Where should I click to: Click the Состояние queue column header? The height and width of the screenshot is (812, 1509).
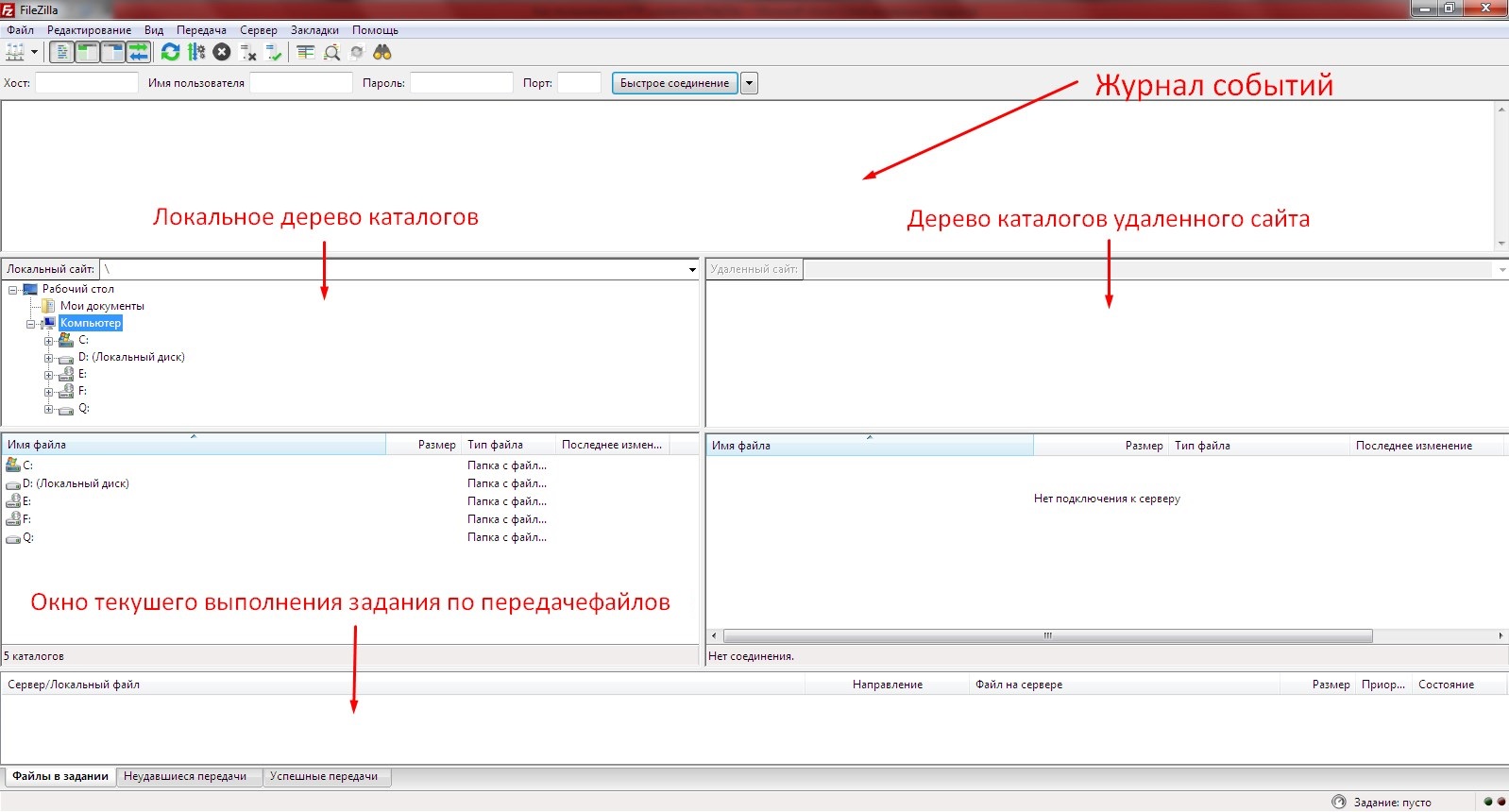tap(1458, 685)
